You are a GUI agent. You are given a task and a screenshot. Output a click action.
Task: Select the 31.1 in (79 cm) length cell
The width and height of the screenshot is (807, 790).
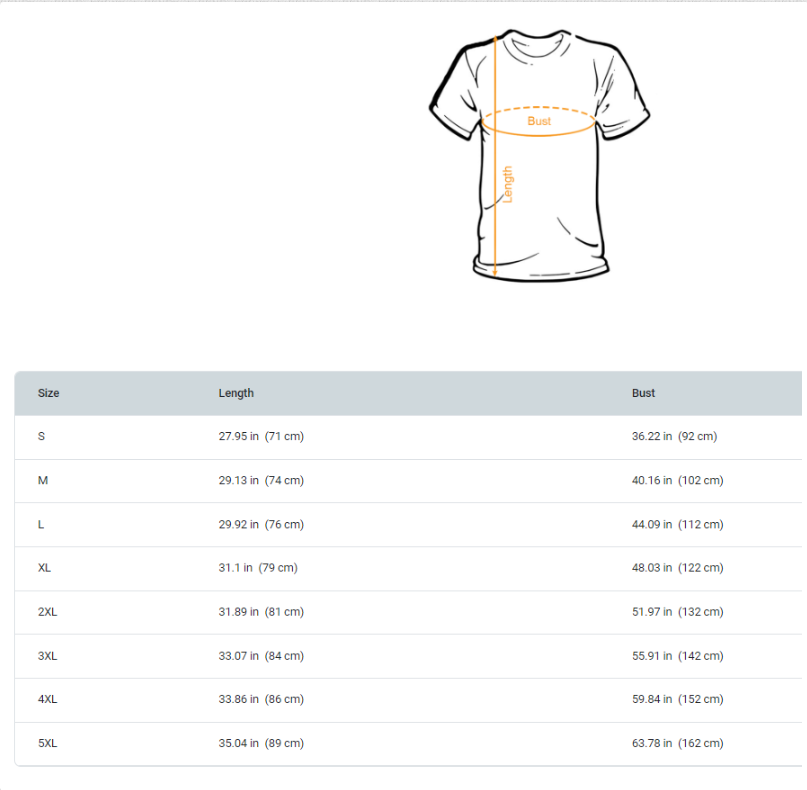258,567
